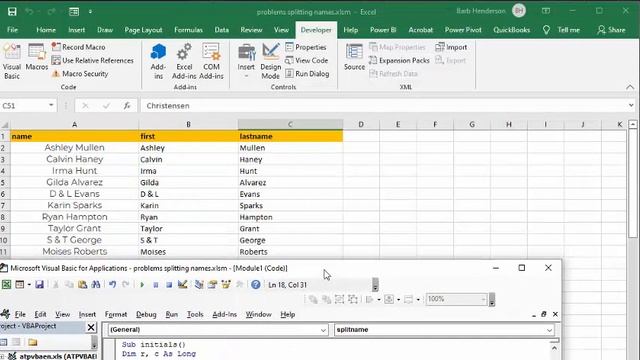Click Undo in VBA toolbar
Screen dimensions: 640x360
(112, 284)
